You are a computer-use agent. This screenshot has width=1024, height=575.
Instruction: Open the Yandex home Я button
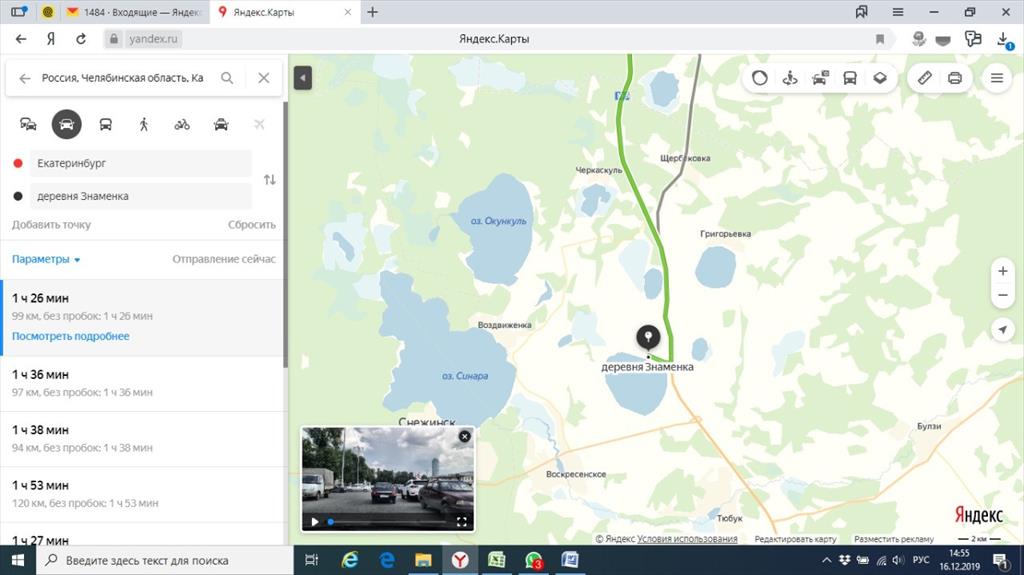point(51,39)
